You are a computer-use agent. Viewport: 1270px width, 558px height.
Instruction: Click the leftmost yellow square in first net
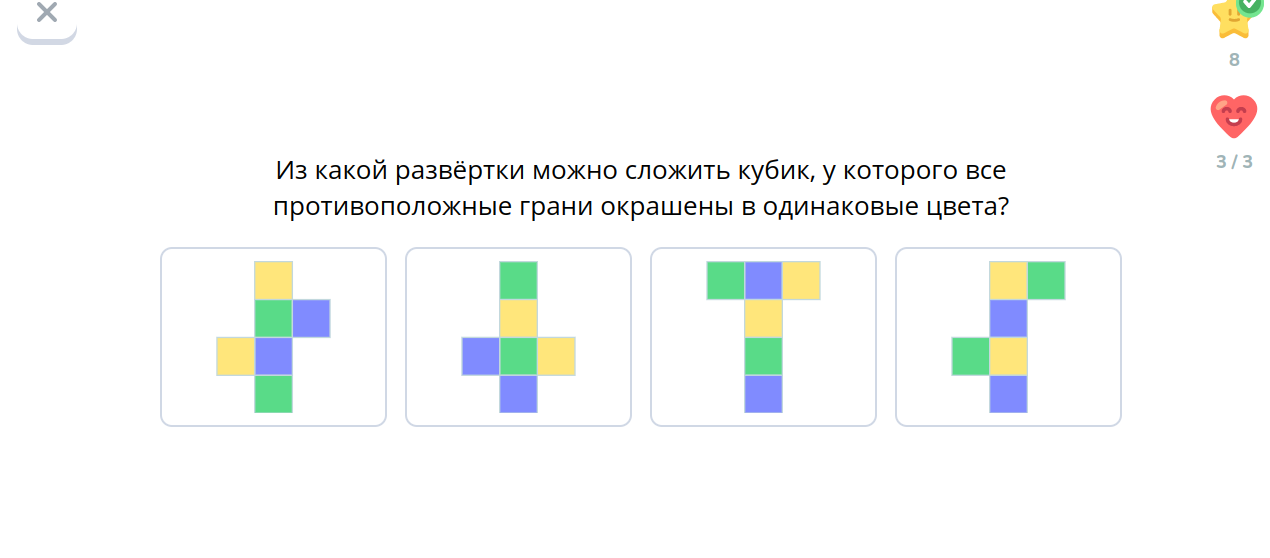click(x=235, y=356)
